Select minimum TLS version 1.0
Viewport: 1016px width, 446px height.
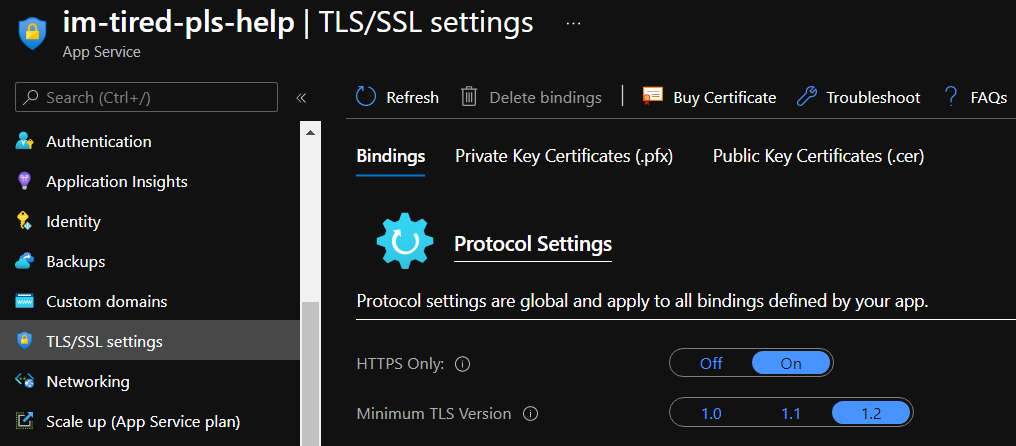click(711, 413)
